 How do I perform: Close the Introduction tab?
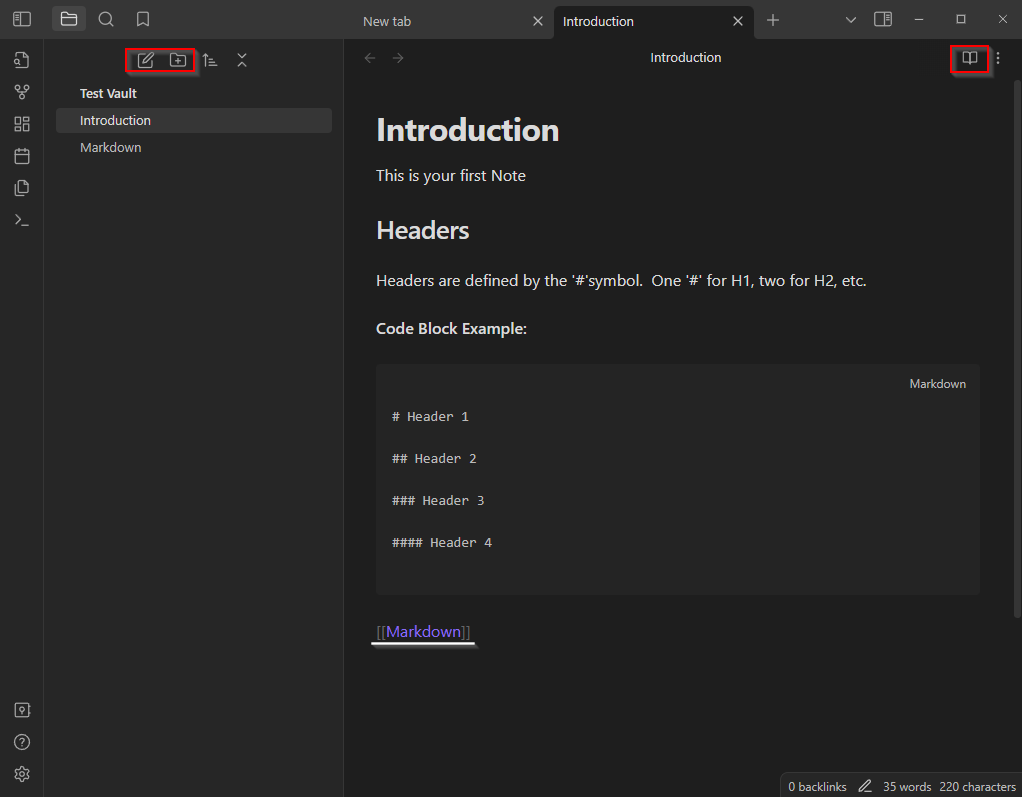point(738,22)
